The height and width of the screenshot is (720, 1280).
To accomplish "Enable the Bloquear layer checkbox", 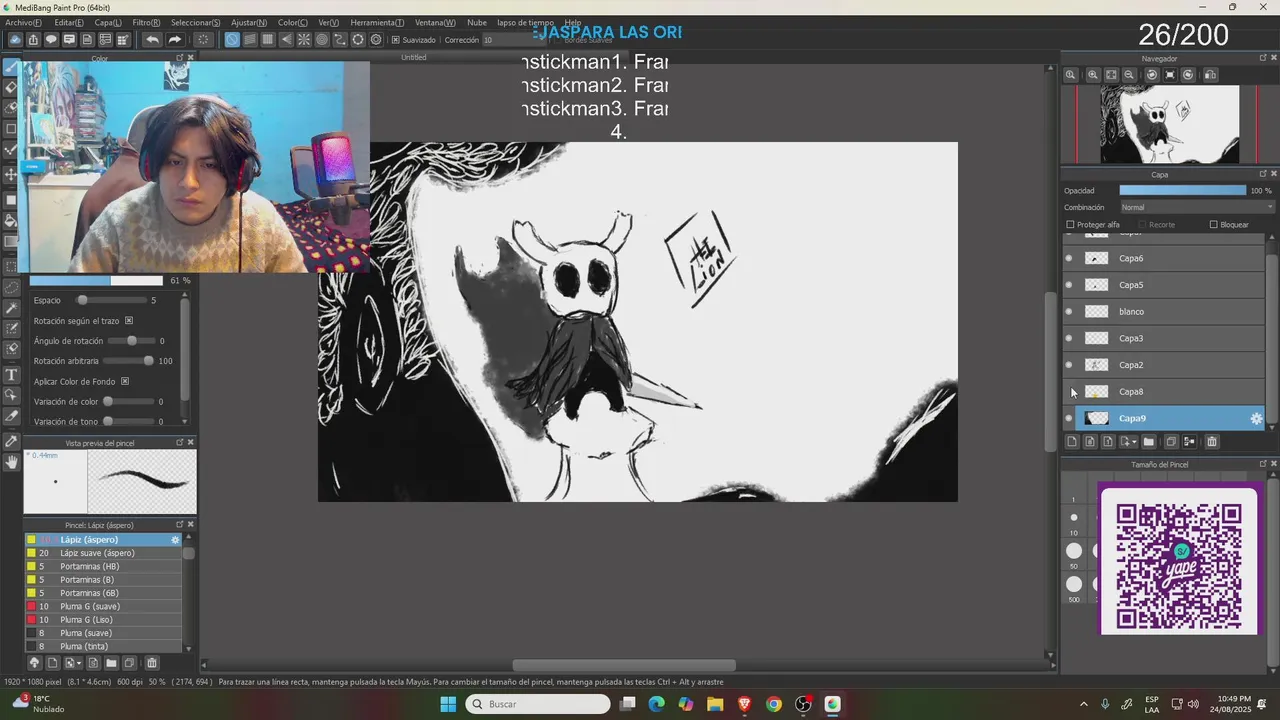I will [1214, 225].
